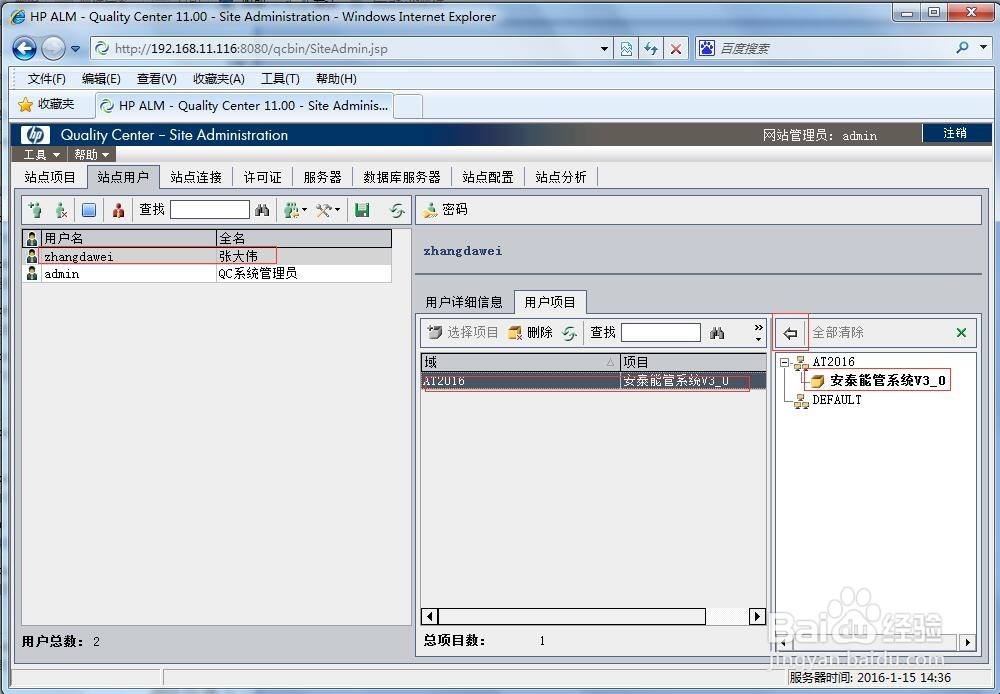This screenshot has height=694, width=1000.
Task: Click the red person toolbar icon
Action: tap(118, 210)
